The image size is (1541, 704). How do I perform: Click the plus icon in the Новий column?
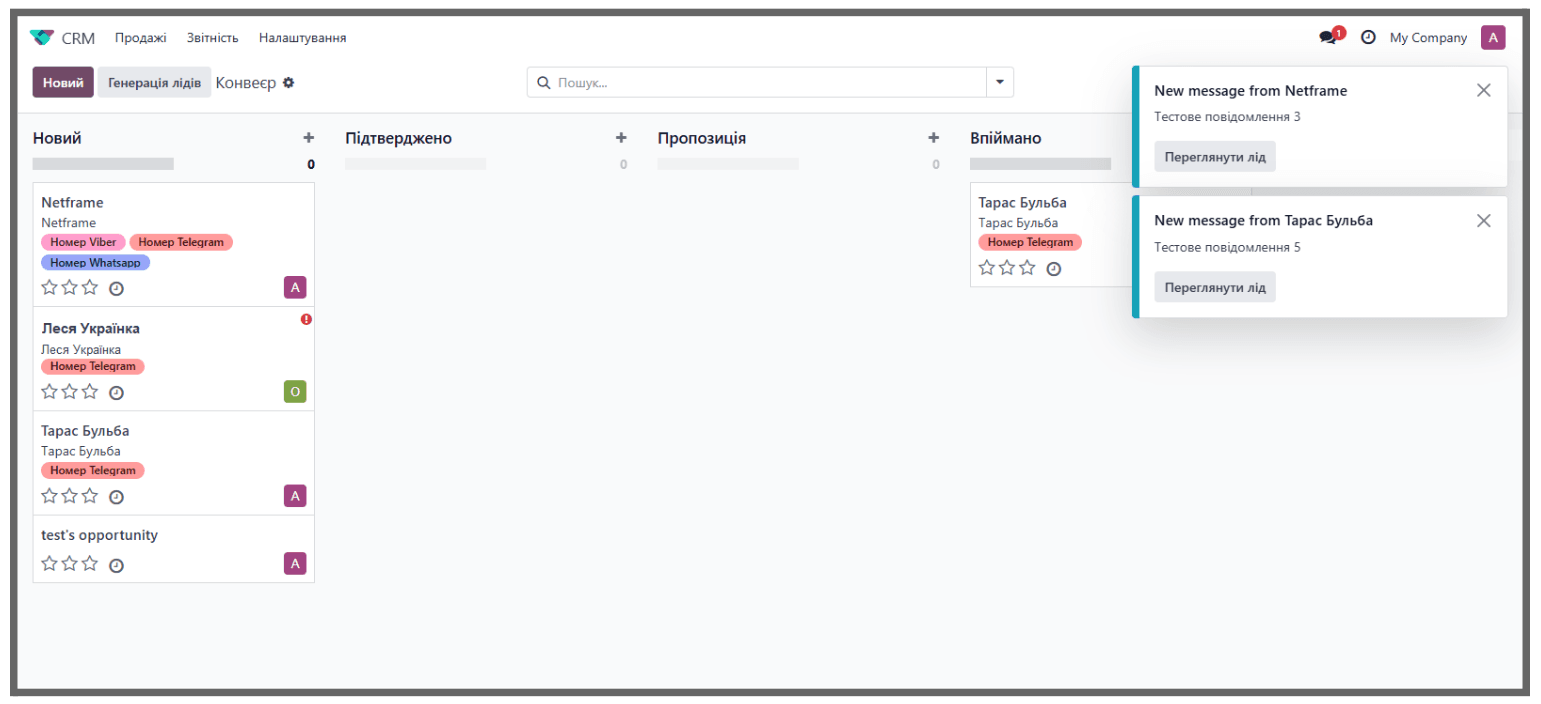[x=309, y=138]
